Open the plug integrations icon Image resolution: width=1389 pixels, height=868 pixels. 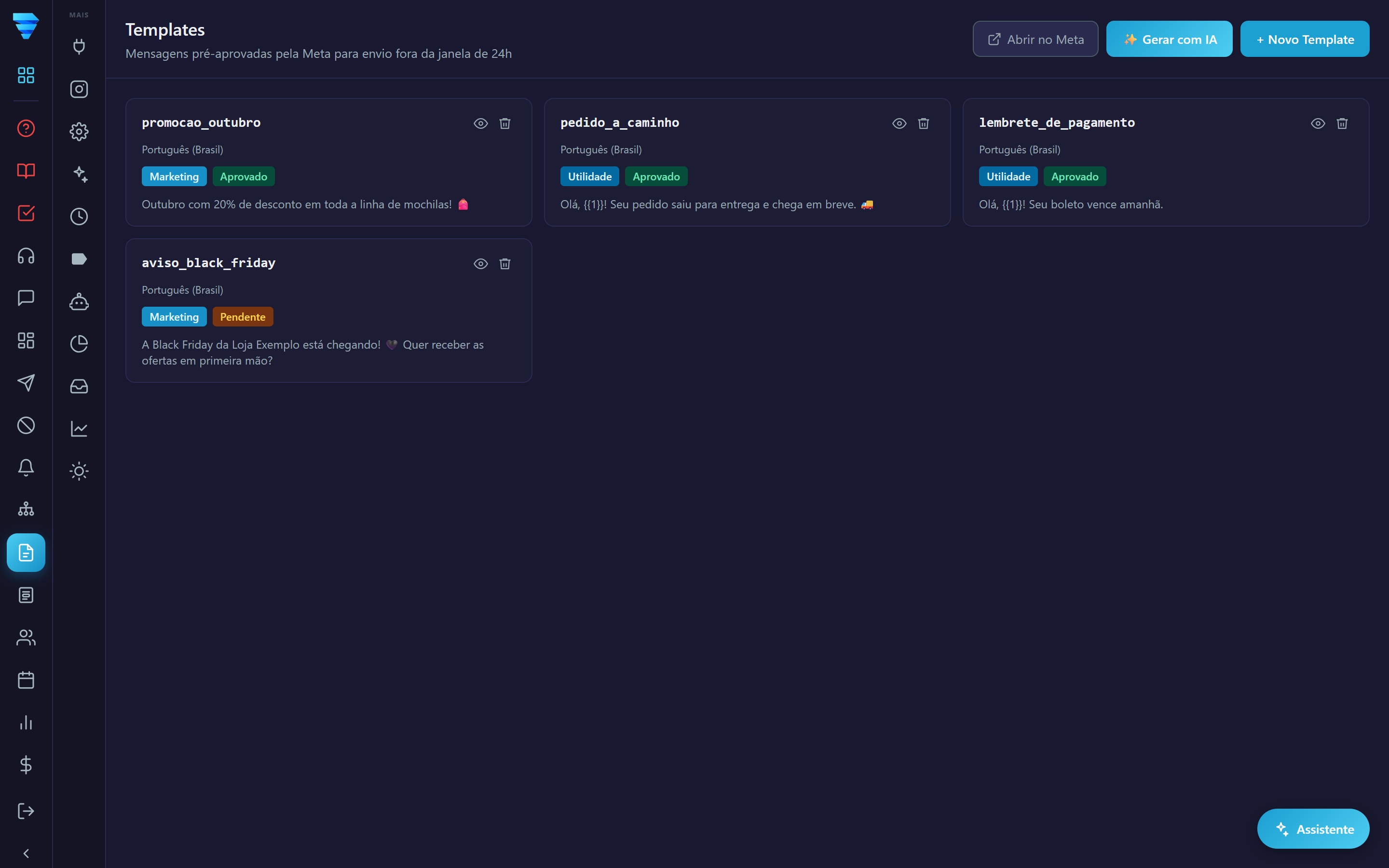79,46
